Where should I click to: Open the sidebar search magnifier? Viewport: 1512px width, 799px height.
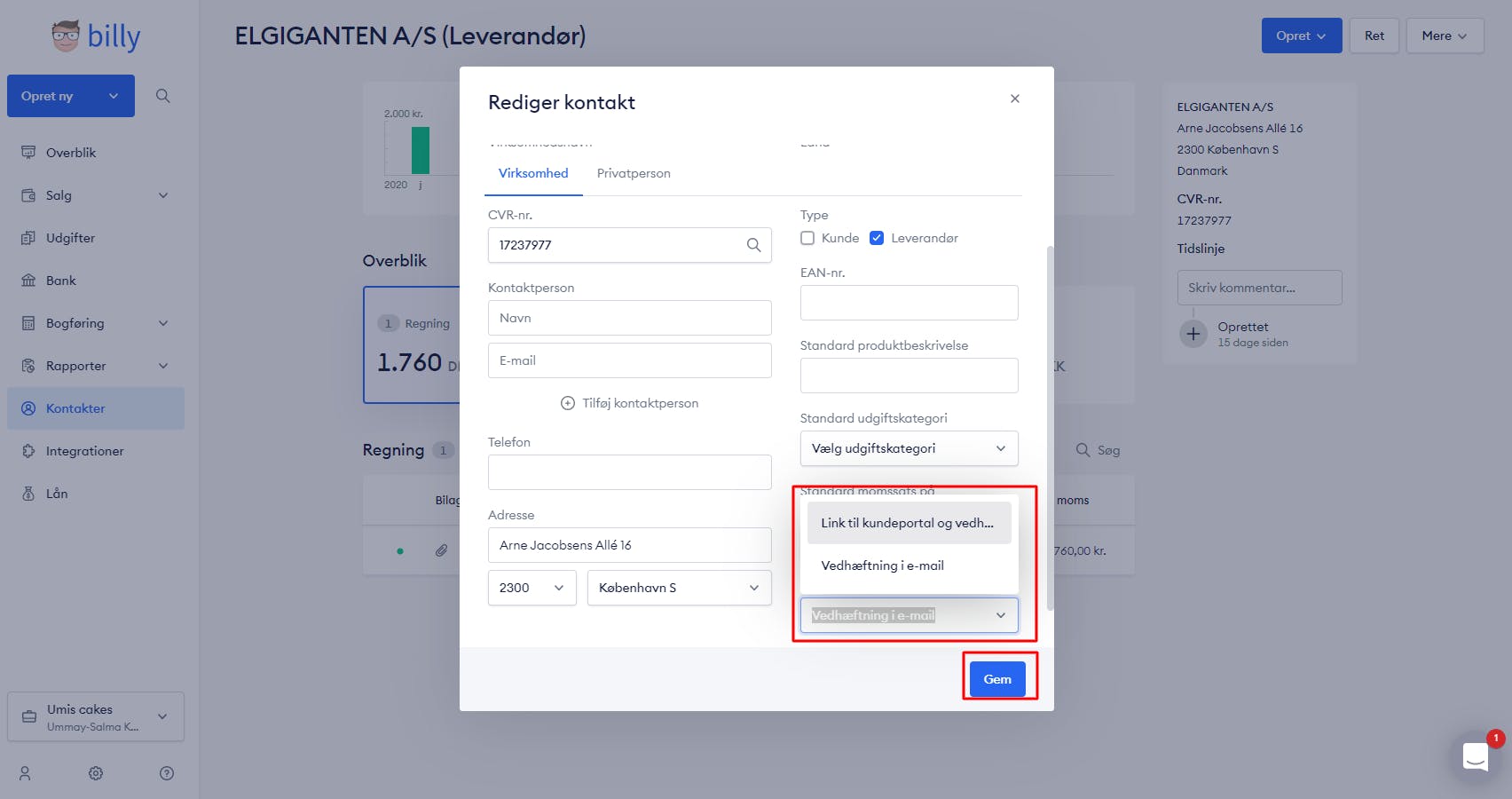coord(162,96)
